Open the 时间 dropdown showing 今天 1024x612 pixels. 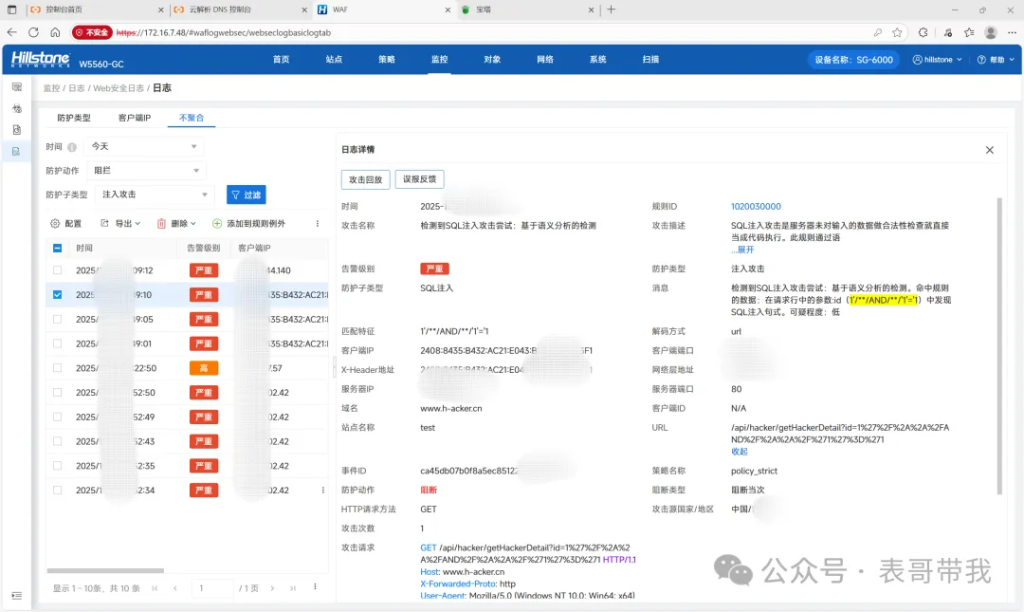pyautogui.click(x=145, y=146)
